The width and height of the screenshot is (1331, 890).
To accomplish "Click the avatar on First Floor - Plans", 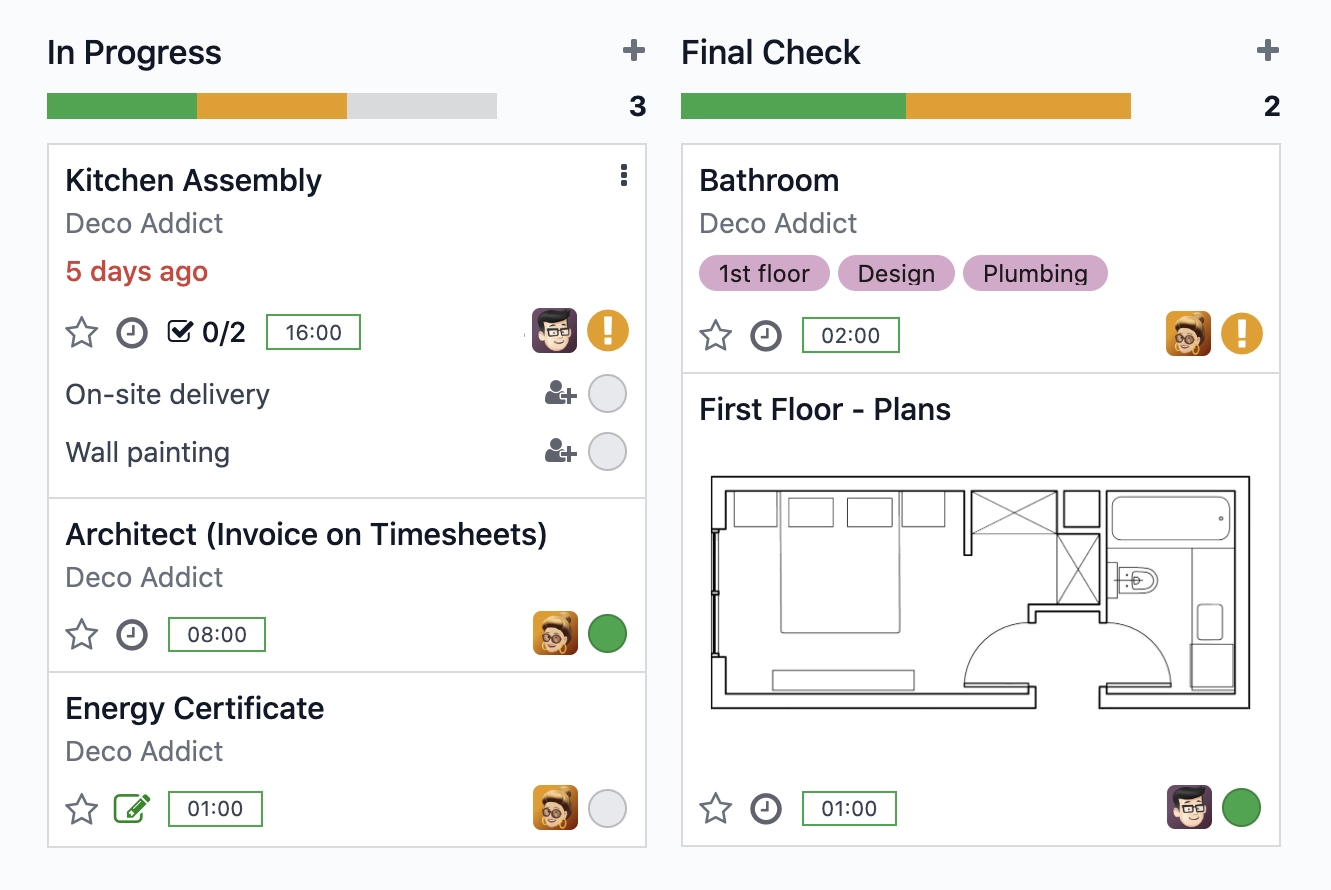I will [1189, 807].
